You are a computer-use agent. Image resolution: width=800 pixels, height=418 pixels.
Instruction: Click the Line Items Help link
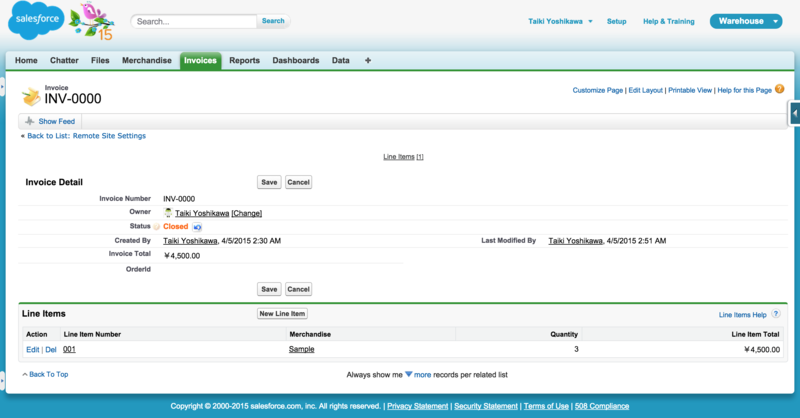742,315
